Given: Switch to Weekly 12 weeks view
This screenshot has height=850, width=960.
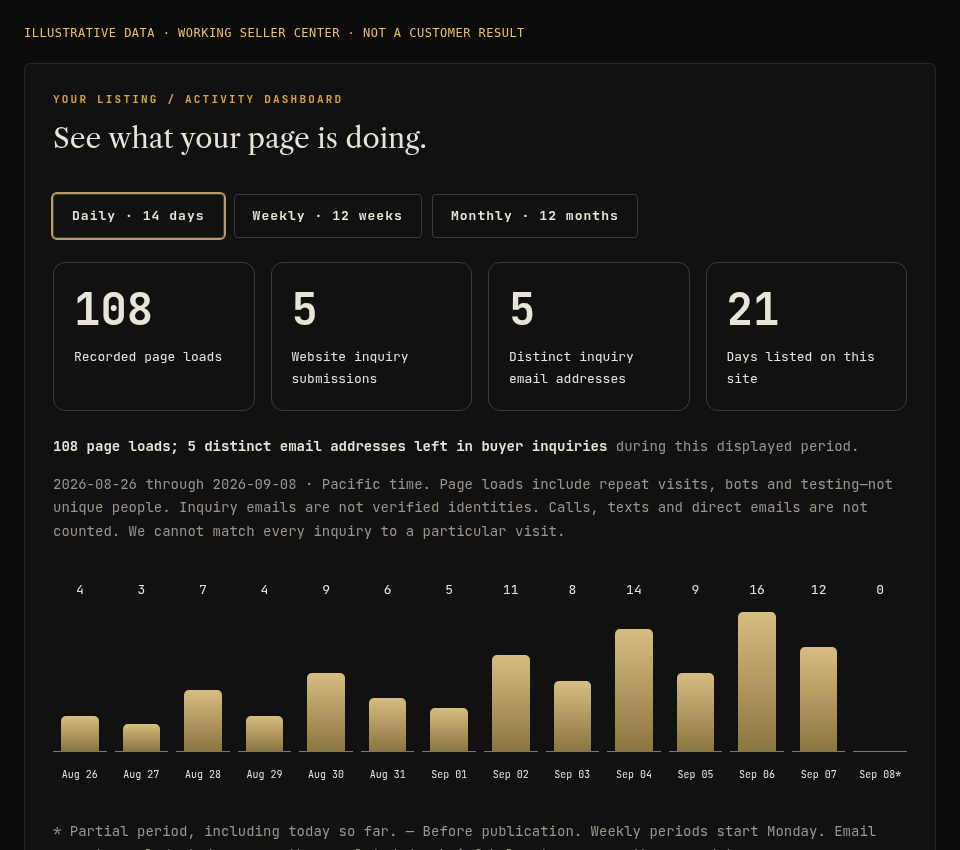Looking at the screenshot, I should point(328,216).
